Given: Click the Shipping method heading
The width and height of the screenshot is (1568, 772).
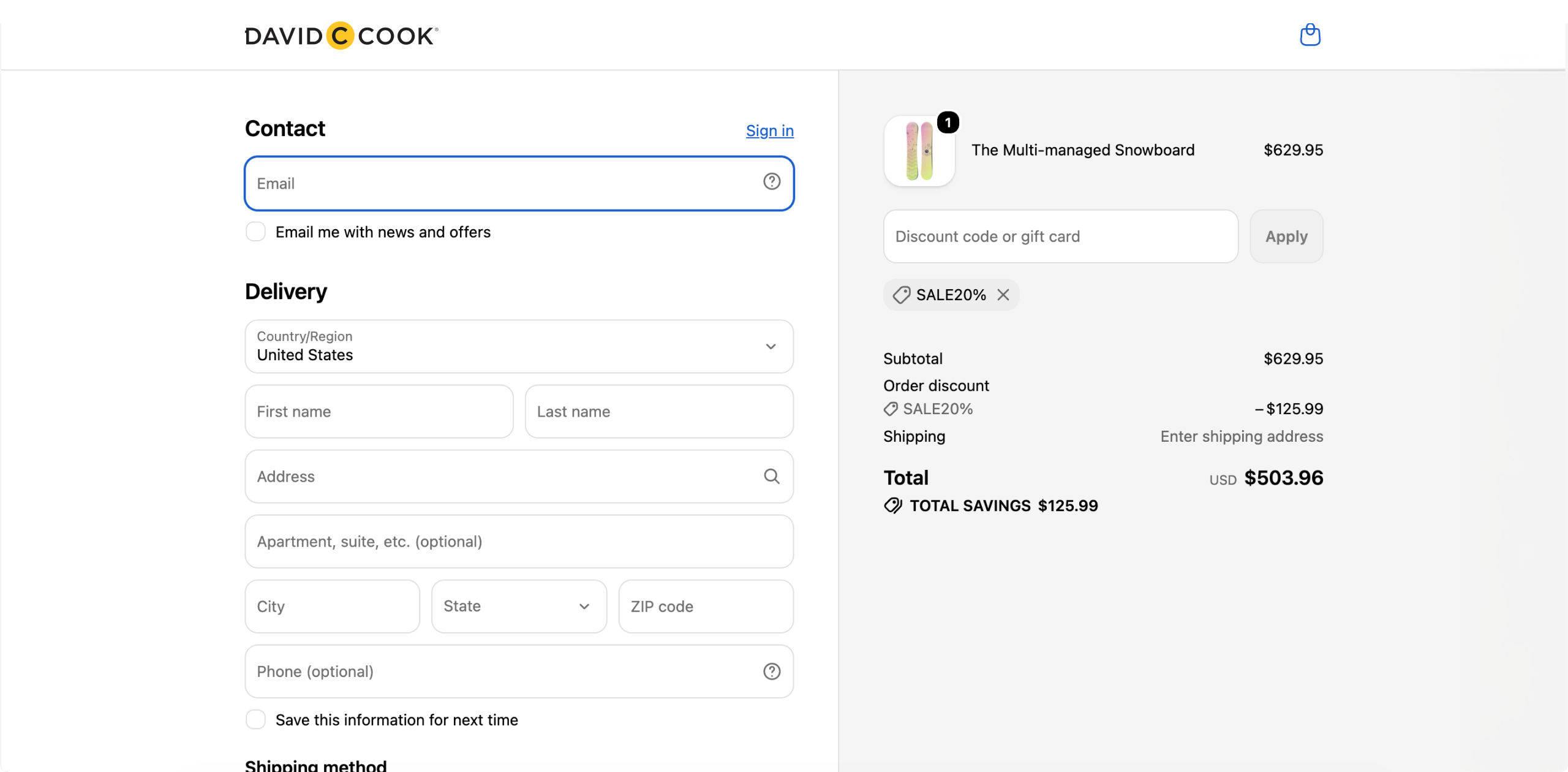Looking at the screenshot, I should [315, 765].
